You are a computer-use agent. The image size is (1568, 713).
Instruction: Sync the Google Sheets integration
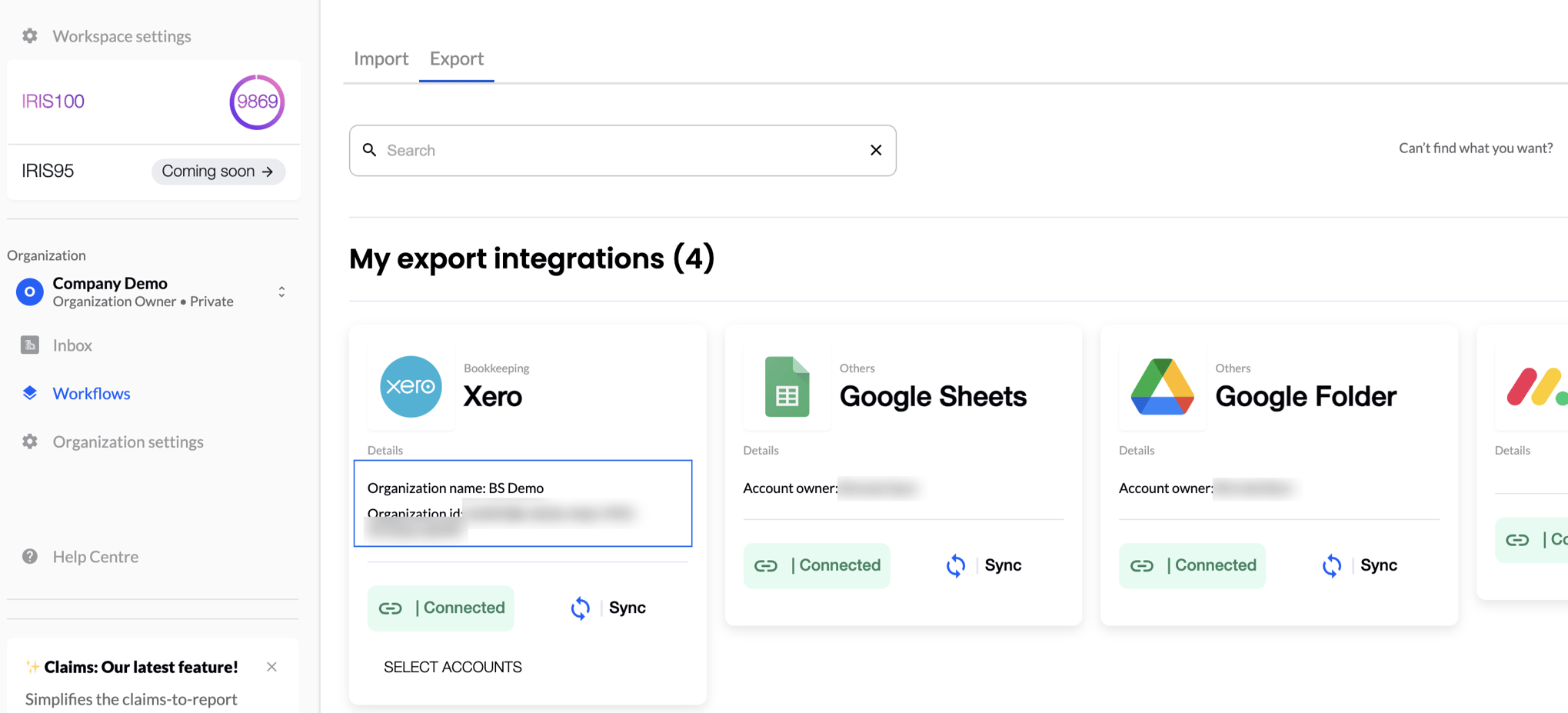[984, 565]
